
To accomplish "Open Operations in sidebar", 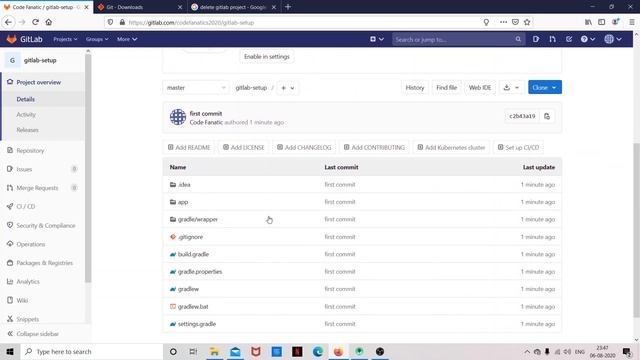I will tap(31, 244).
